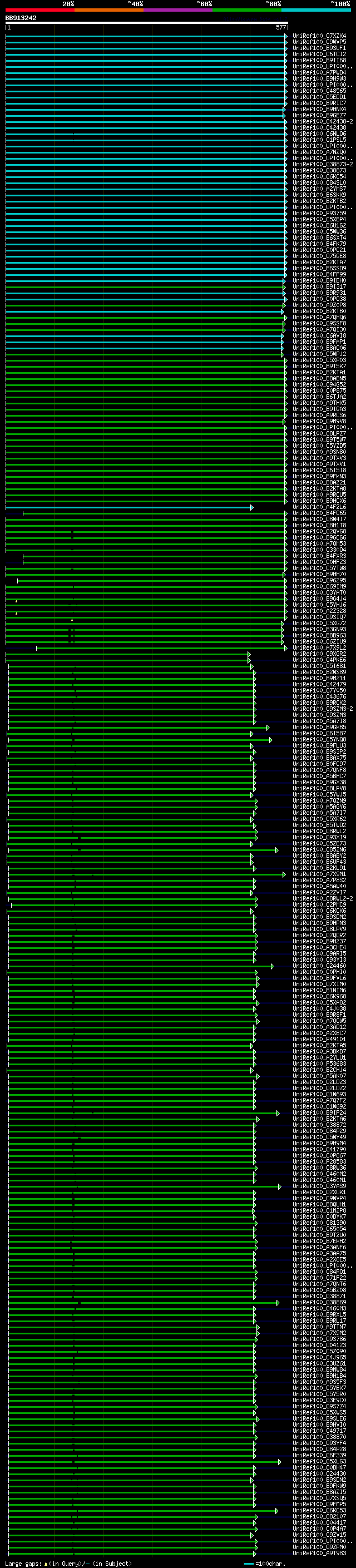Click arrowhead ending the UniRef100_C5YNQ8 alignment
The width and height of the screenshot is (356, 1568).
click(270, 740)
